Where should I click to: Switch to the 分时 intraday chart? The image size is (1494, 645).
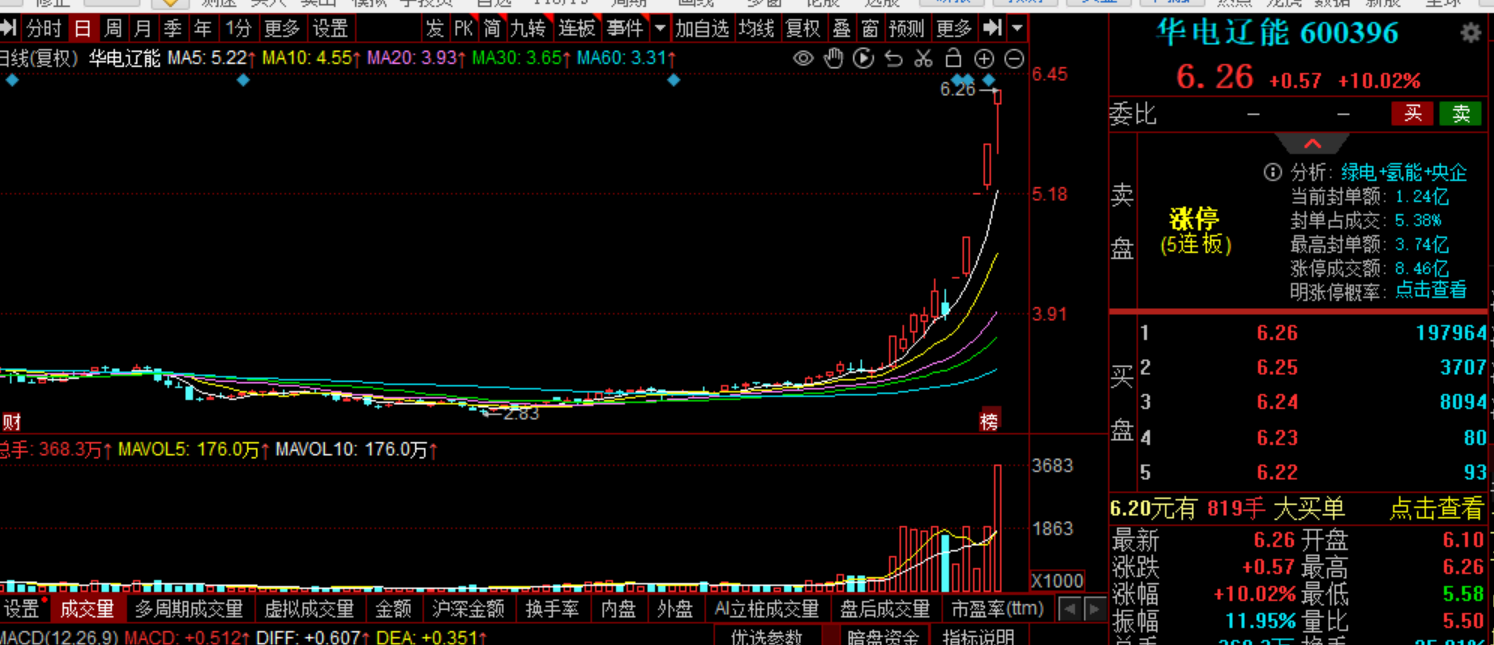pos(44,28)
